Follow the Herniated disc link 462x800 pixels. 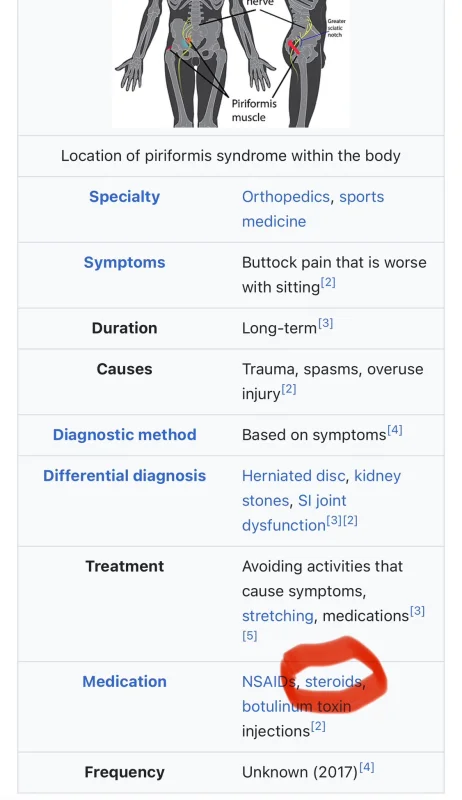click(293, 476)
